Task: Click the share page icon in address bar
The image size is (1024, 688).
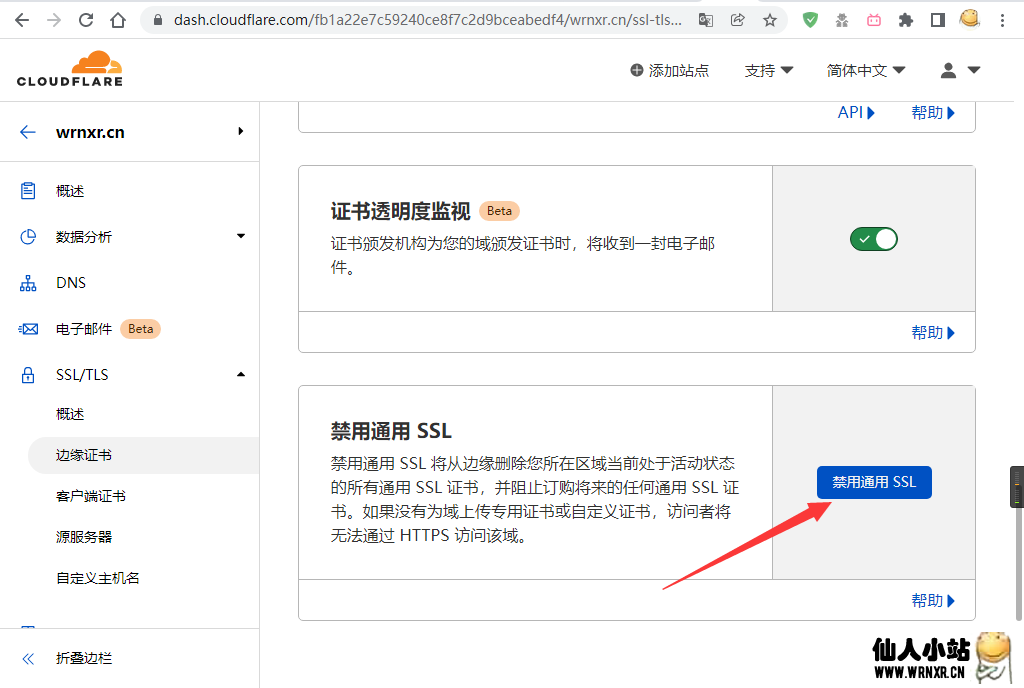Action: (x=737, y=20)
